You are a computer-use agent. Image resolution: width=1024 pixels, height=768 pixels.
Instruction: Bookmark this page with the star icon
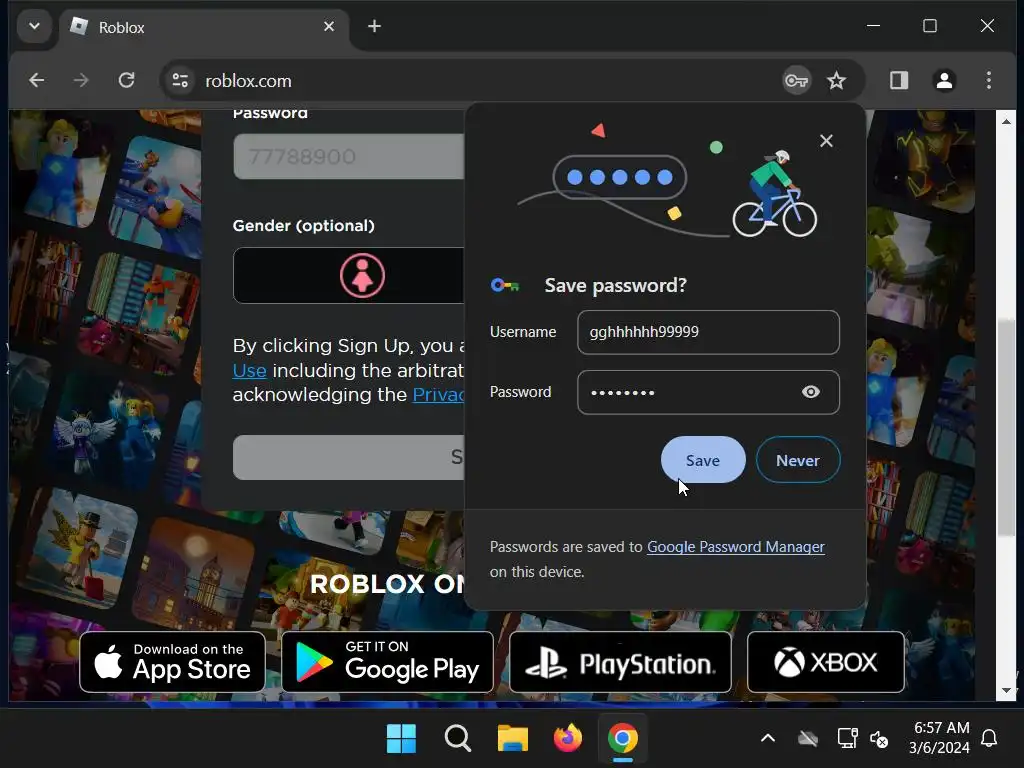click(x=836, y=81)
